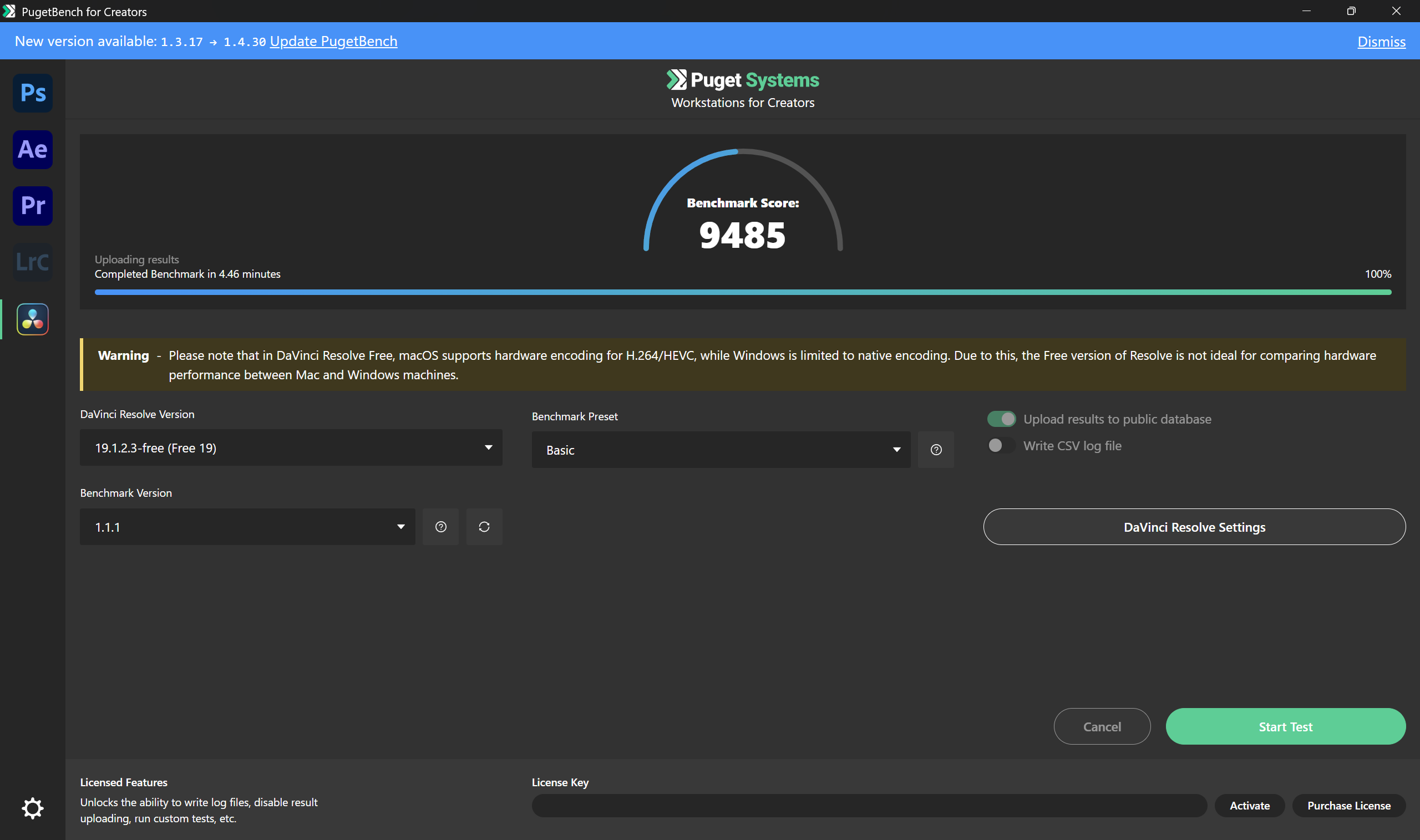Close the PugetBench window
Viewport: 1420px width, 840px height.
click(1396, 11)
